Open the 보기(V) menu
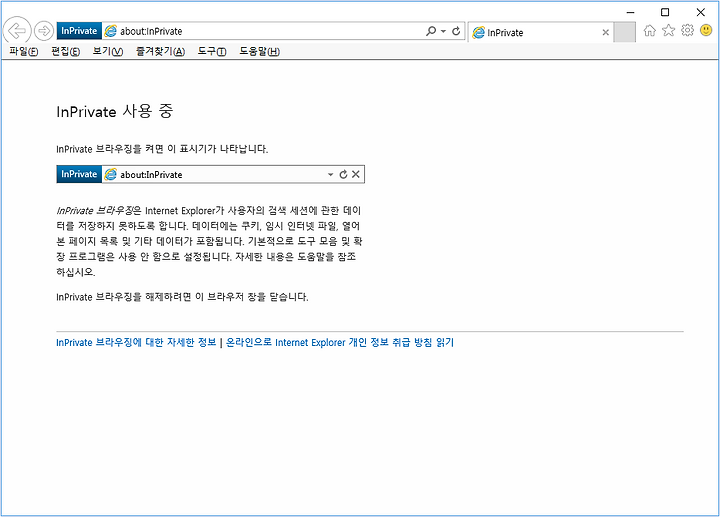The height and width of the screenshot is (517, 720). (x=108, y=51)
